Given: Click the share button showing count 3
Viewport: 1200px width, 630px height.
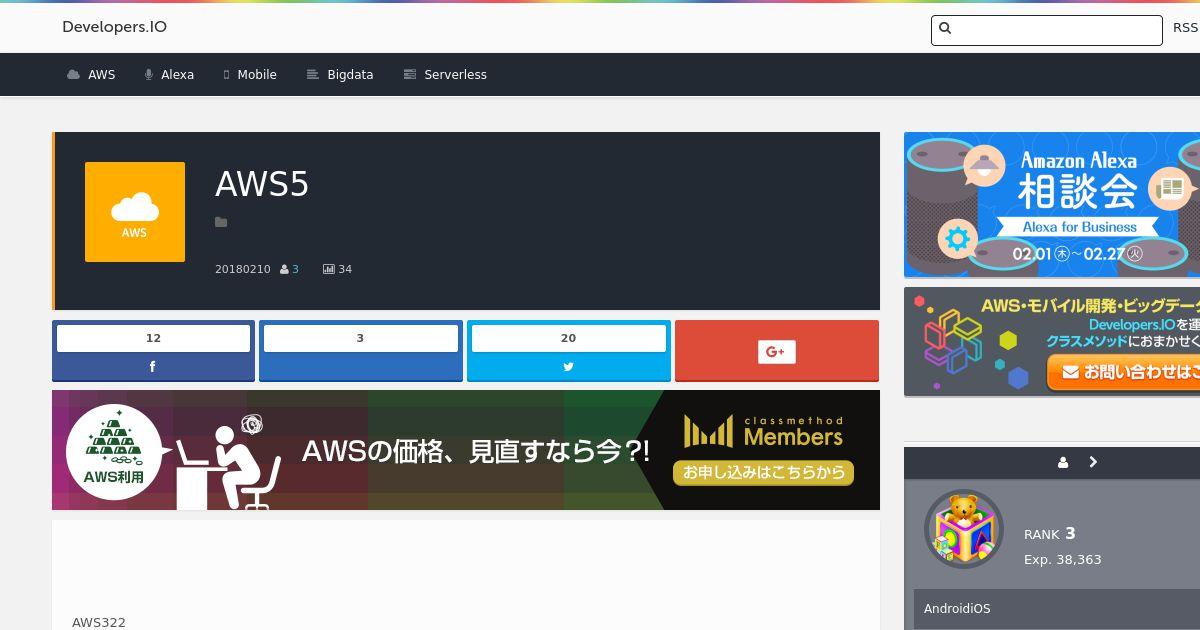Looking at the screenshot, I should [361, 351].
